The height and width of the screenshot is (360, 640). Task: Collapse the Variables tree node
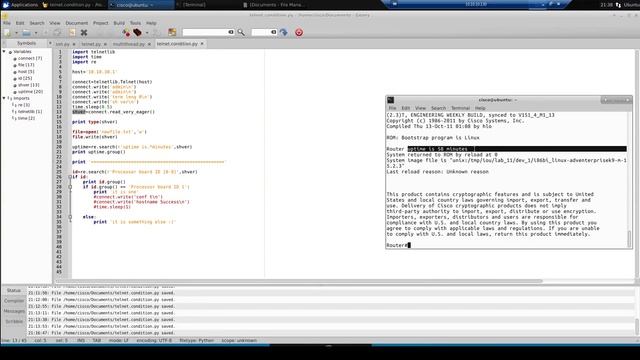(x=4, y=52)
